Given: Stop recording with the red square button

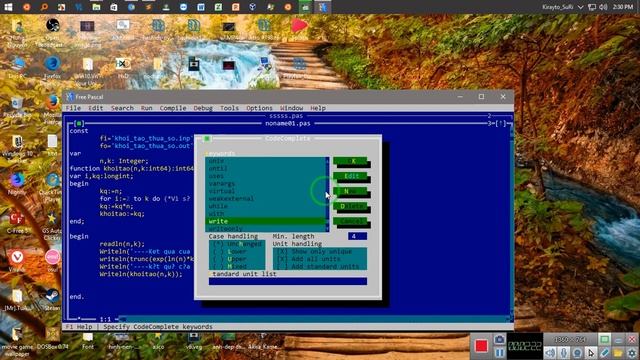Looking at the screenshot, I should click(x=481, y=346).
